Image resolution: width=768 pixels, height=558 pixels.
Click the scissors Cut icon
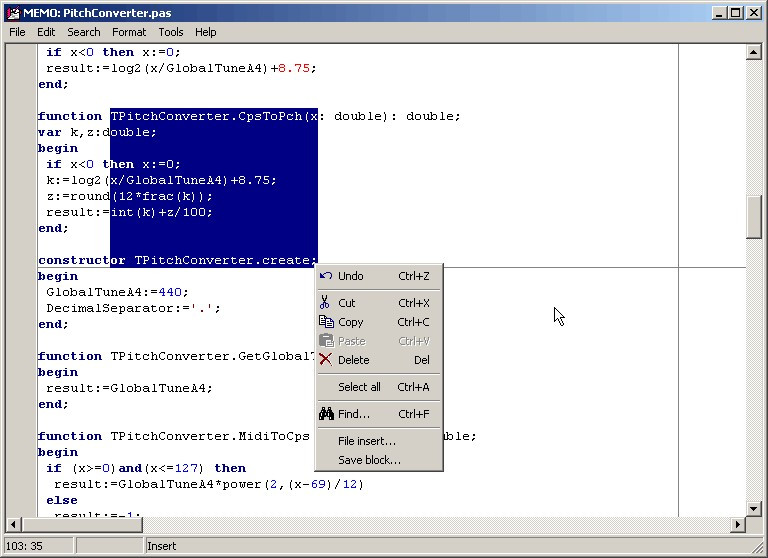(x=325, y=302)
